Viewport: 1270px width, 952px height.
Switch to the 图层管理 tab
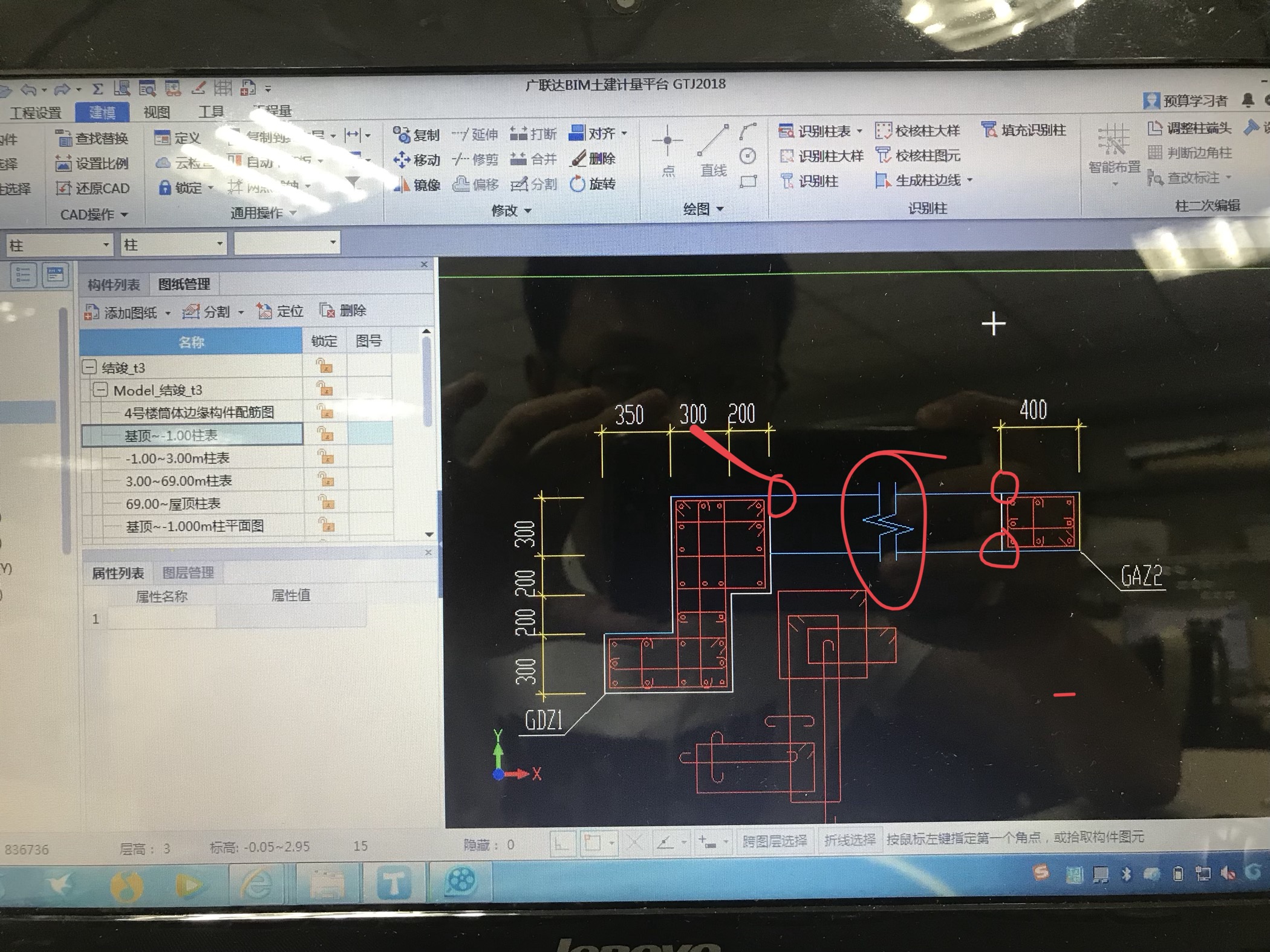point(187,572)
